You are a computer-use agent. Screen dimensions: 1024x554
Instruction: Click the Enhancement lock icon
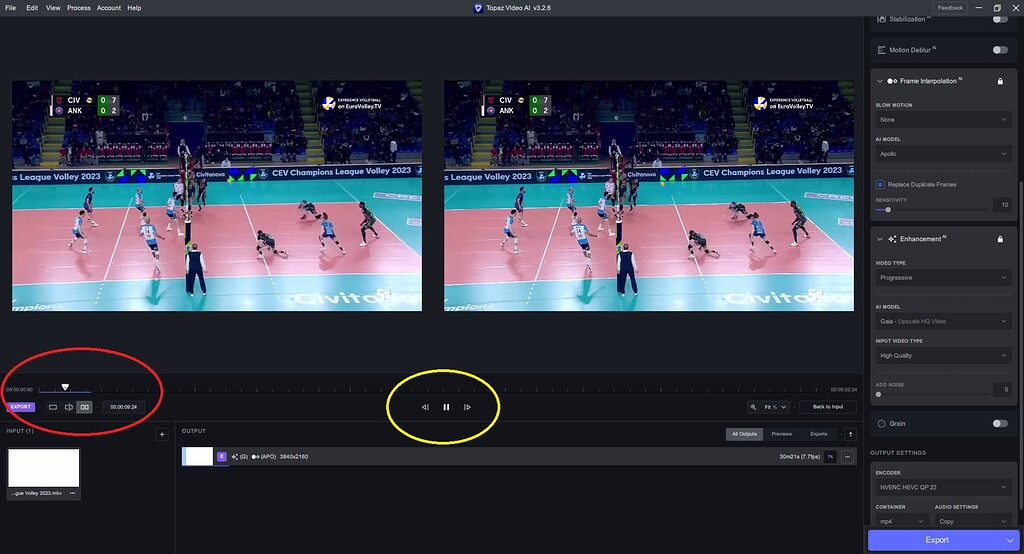pos(1000,239)
